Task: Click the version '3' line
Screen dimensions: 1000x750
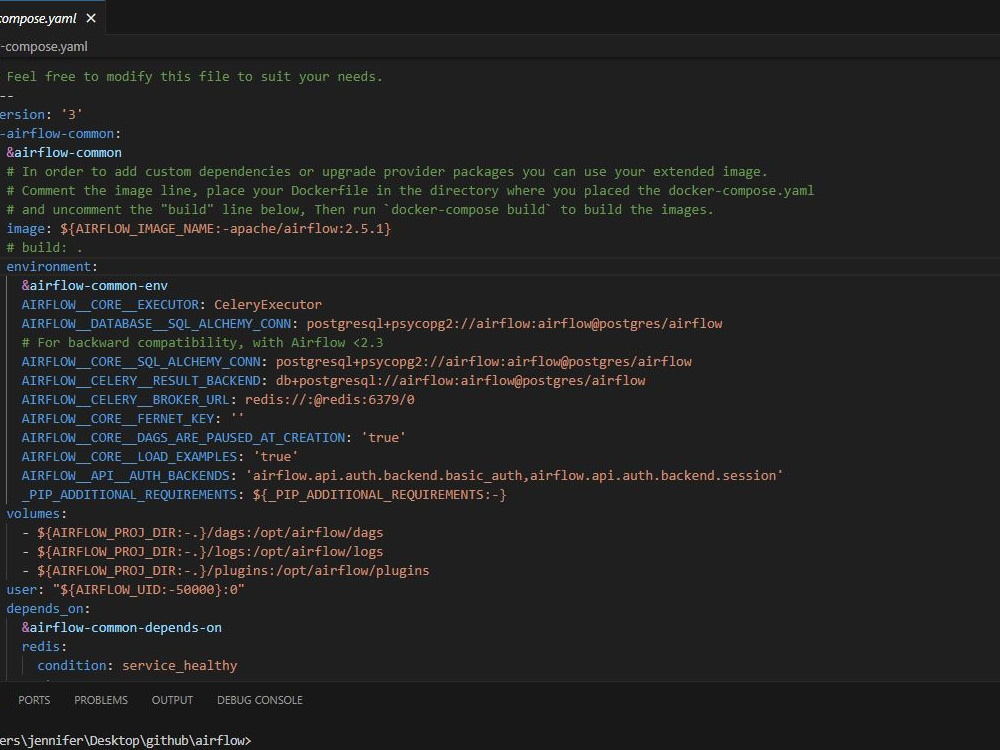Action: [x=41, y=114]
